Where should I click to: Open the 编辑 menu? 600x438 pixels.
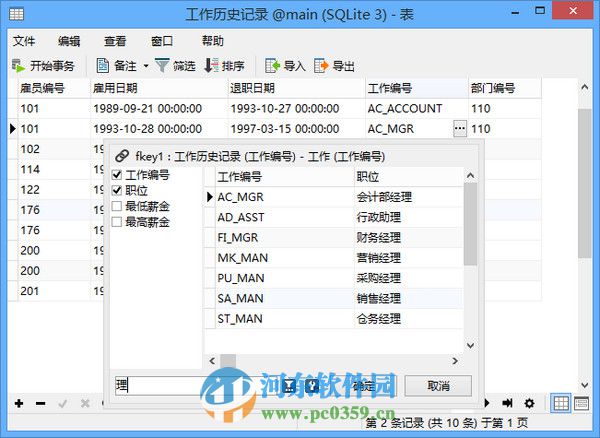pos(69,41)
